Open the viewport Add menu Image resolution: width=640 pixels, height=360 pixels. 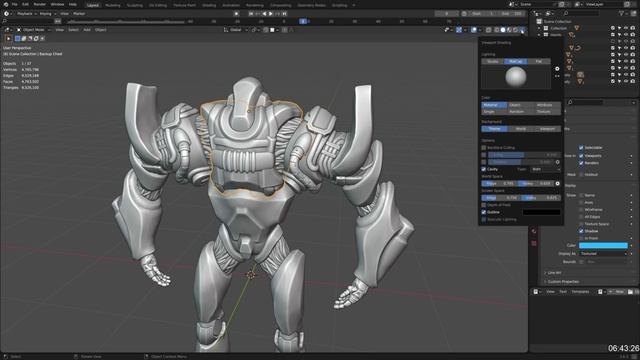pos(87,30)
